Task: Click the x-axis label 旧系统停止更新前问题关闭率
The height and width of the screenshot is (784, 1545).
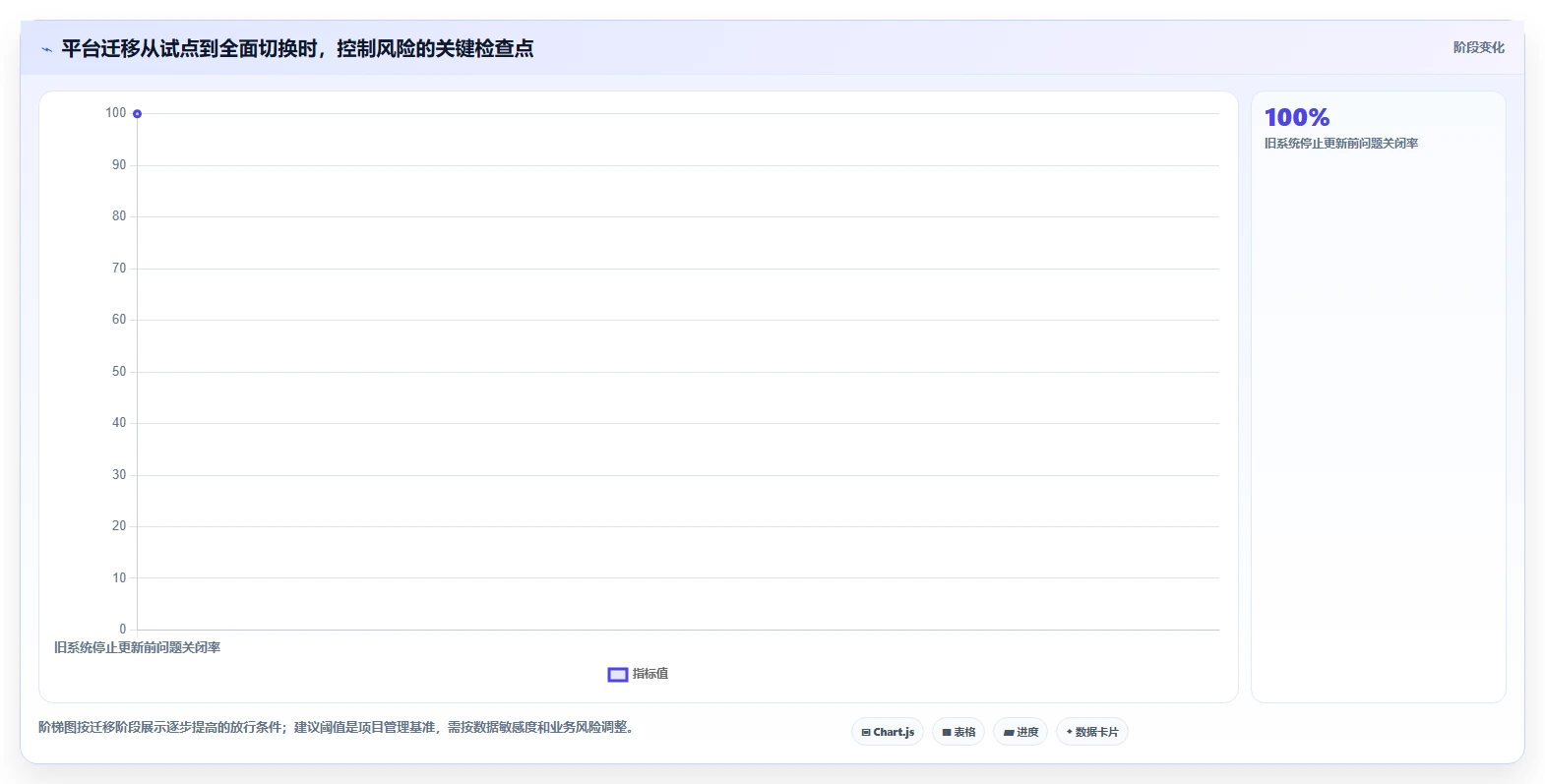Action: [137, 647]
